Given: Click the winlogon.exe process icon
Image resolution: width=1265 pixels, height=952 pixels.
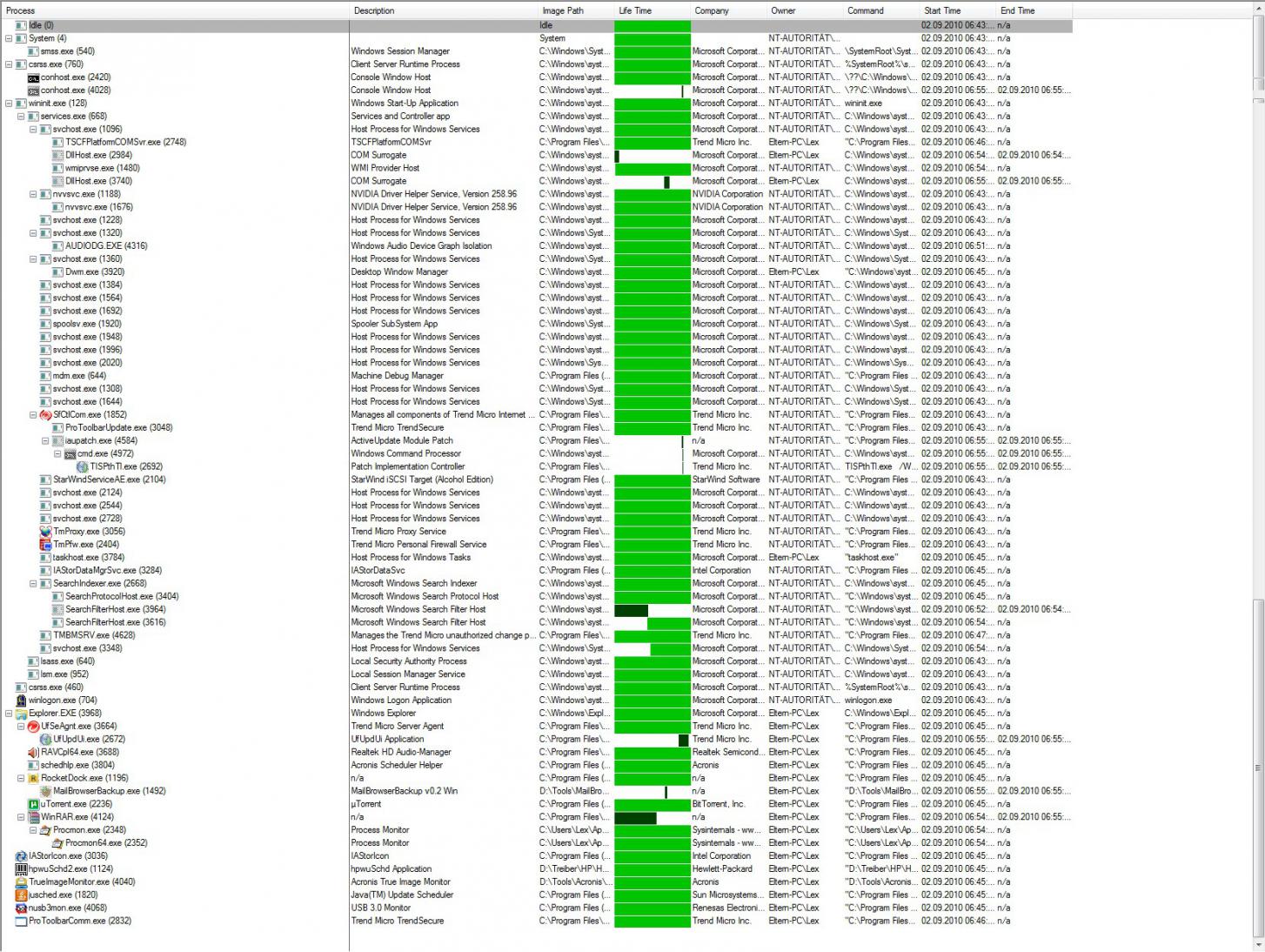Looking at the screenshot, I should pyautogui.click(x=21, y=701).
